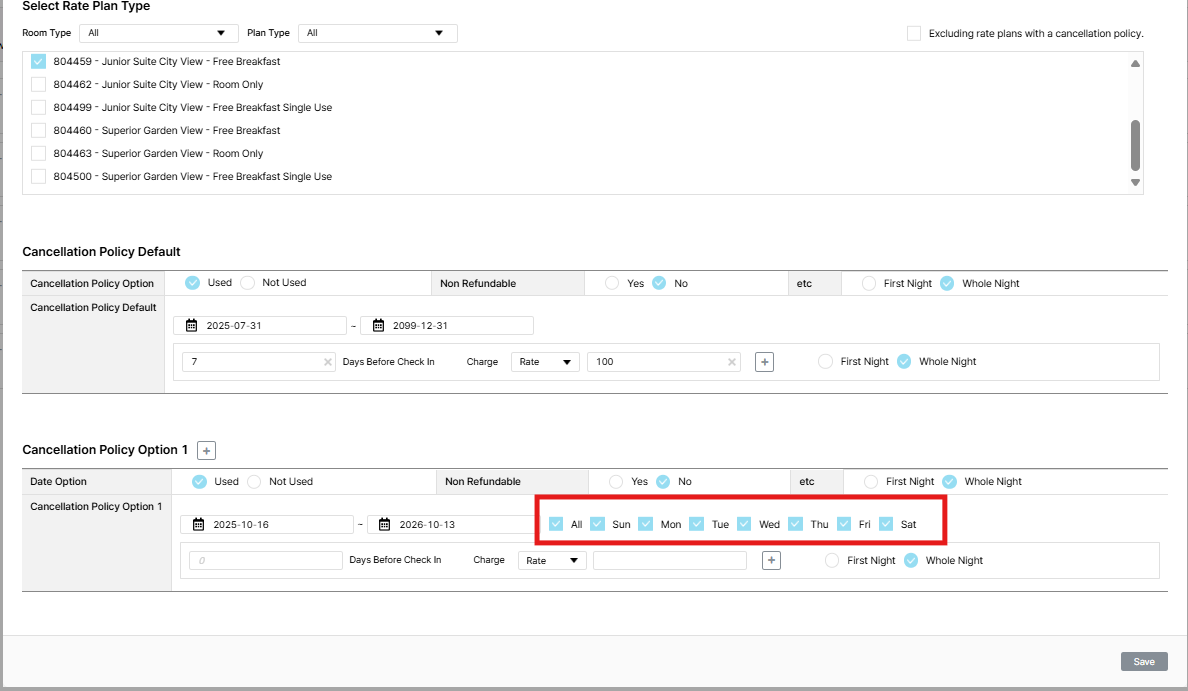The image size is (1188, 691).
Task: Set Non Refundable to Yes in Option 1
Action: coord(616,482)
